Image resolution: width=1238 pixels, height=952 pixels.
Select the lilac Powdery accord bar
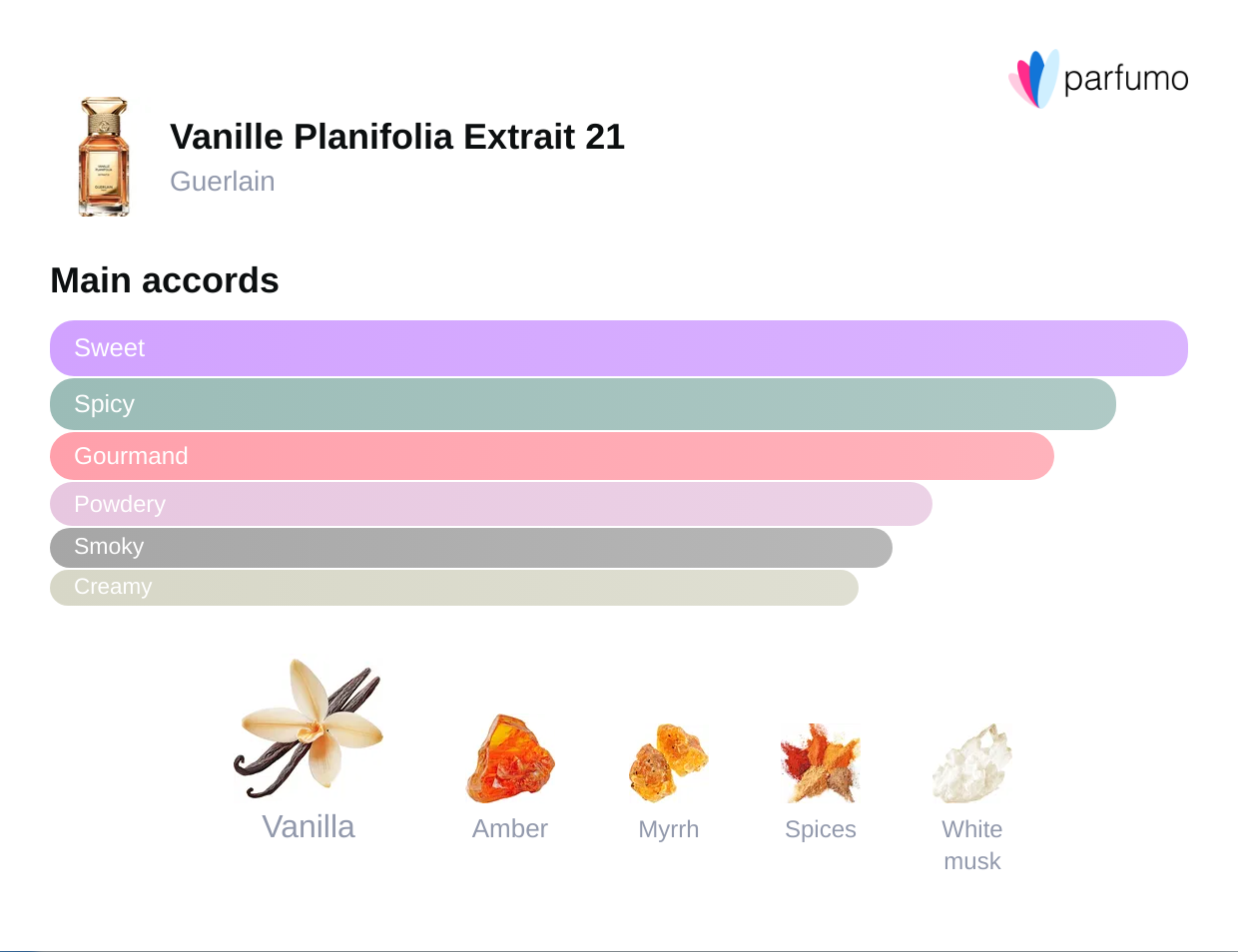point(491,504)
